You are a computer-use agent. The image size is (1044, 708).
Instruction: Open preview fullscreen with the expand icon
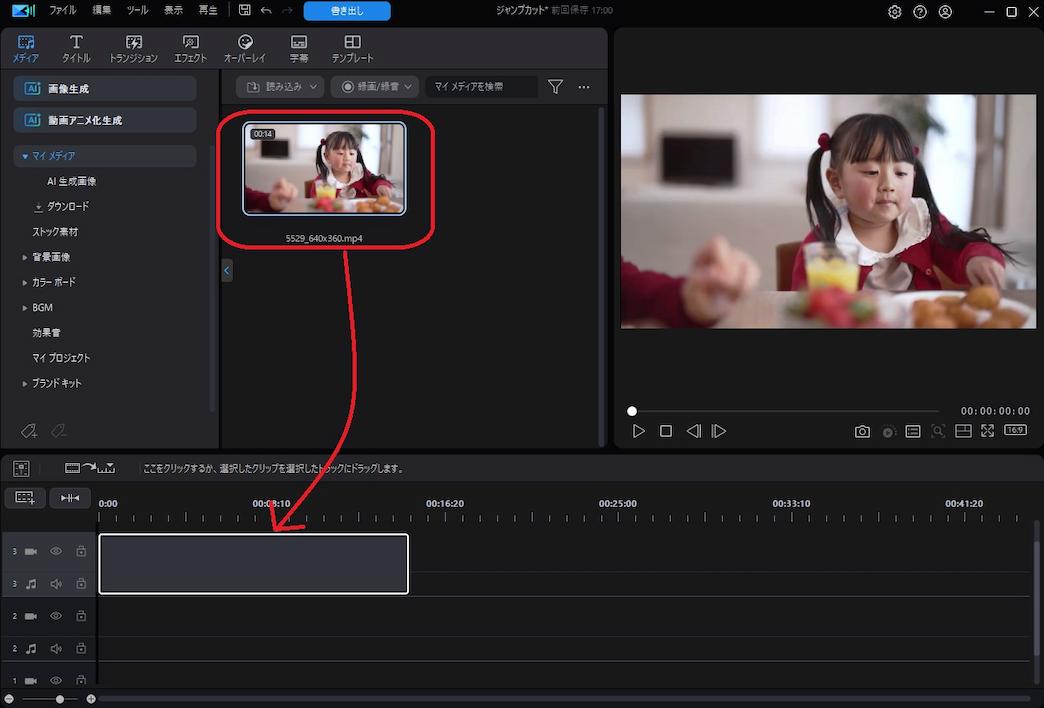pos(988,431)
